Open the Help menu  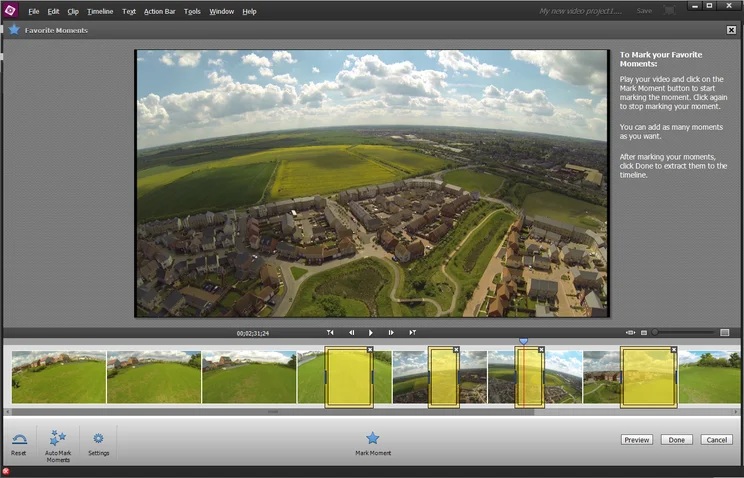249,11
